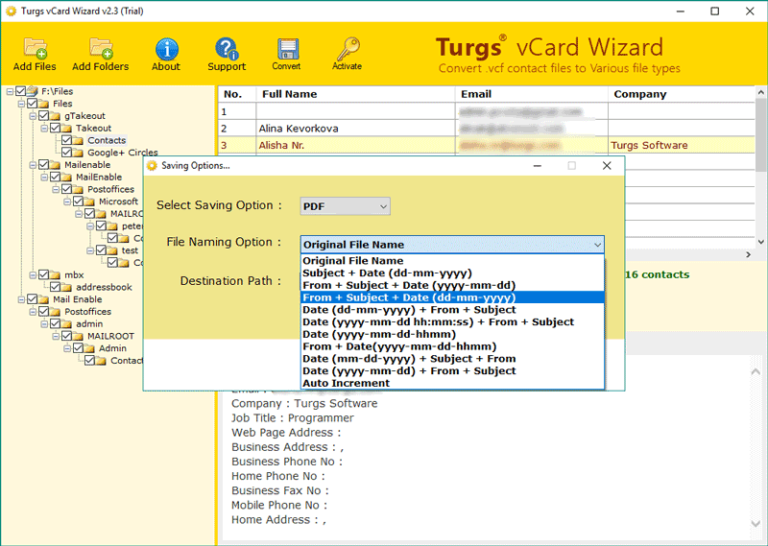This screenshot has height=546, width=768.
Task: Click the Google+ Circles folder icon
Action: click(x=78, y=153)
